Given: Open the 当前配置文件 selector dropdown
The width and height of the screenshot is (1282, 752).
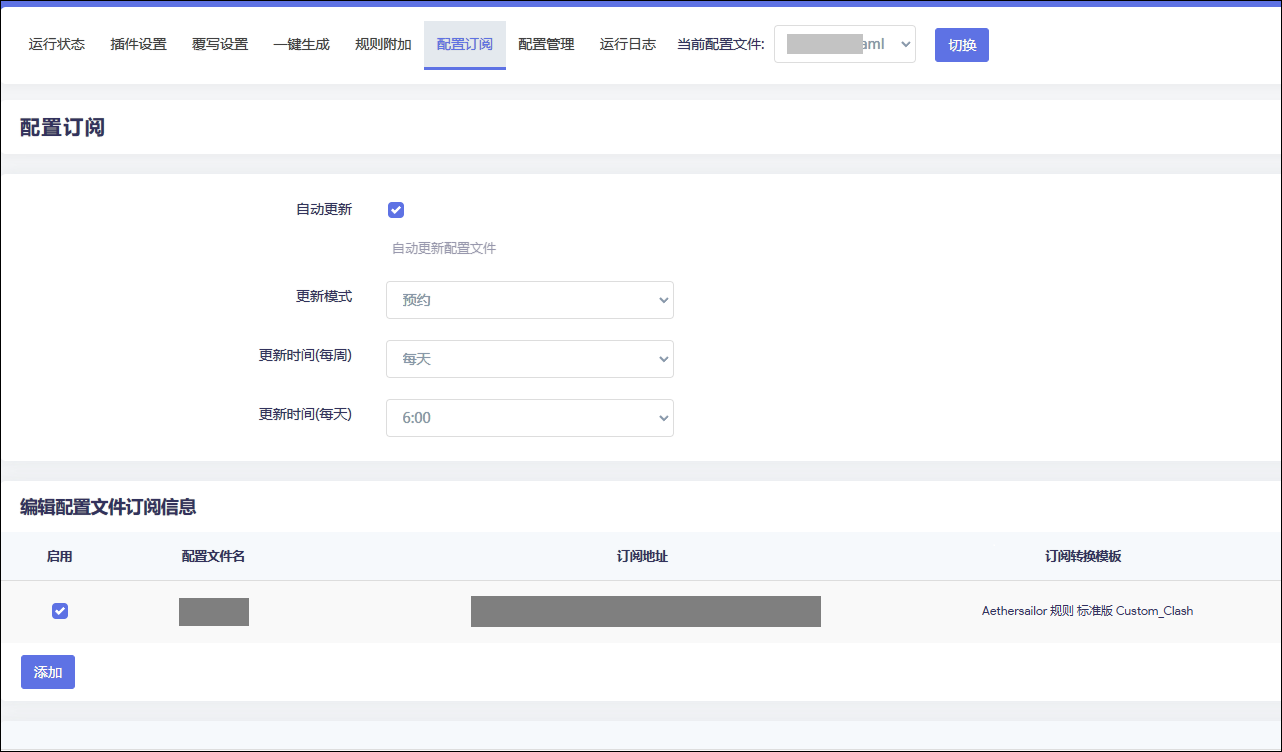Looking at the screenshot, I should [844, 44].
